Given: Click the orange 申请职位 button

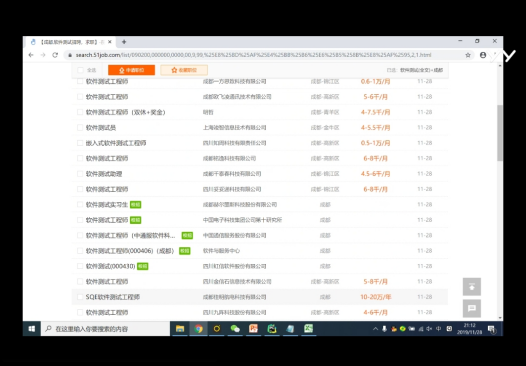Looking at the screenshot, I should [x=132, y=70].
